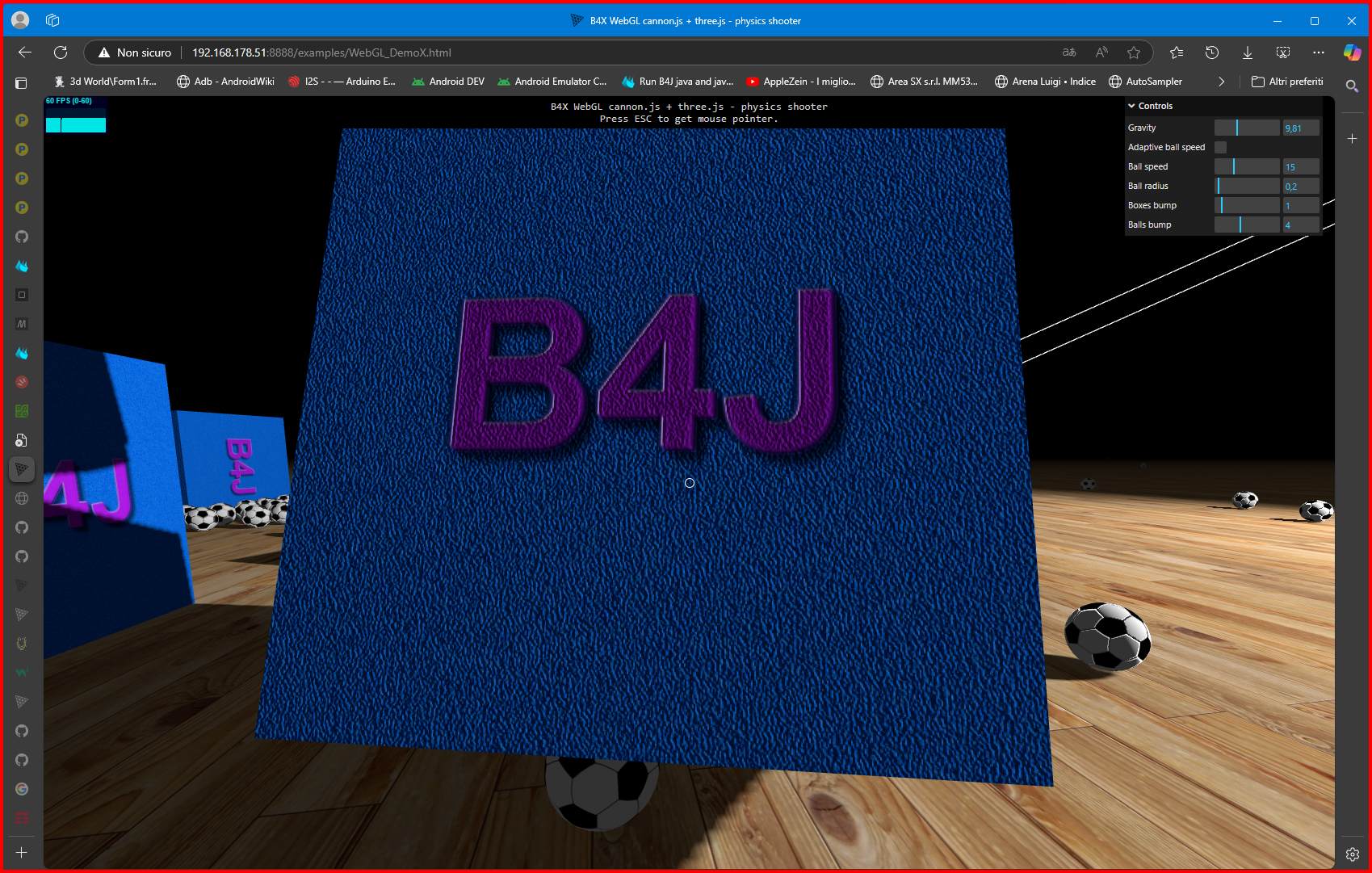Go back to the previous page
The height and width of the screenshot is (873, 1372).
(25, 52)
